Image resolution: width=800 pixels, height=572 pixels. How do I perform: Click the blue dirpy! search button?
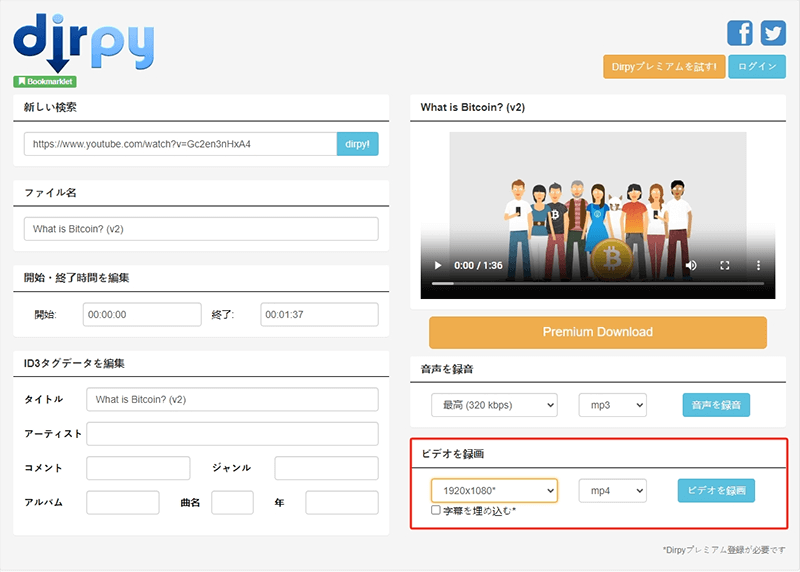[x=357, y=144]
